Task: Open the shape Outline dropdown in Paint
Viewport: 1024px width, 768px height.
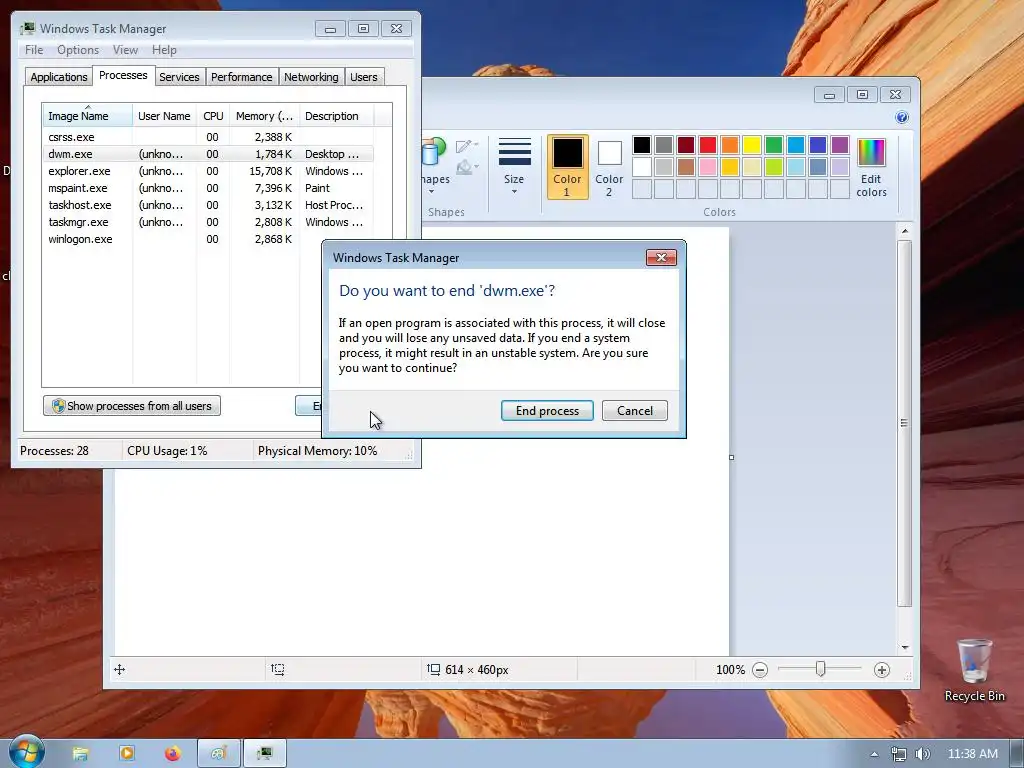Action: tap(467, 146)
